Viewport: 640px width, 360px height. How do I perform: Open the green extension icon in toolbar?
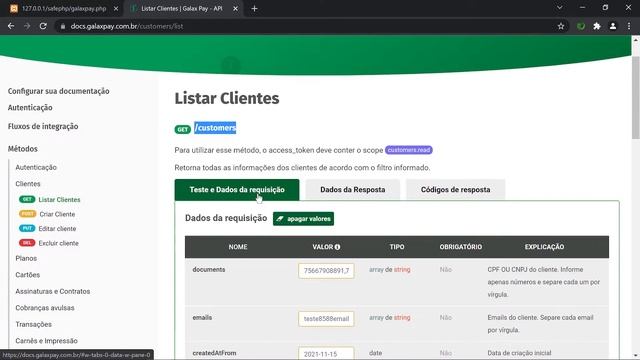581,26
